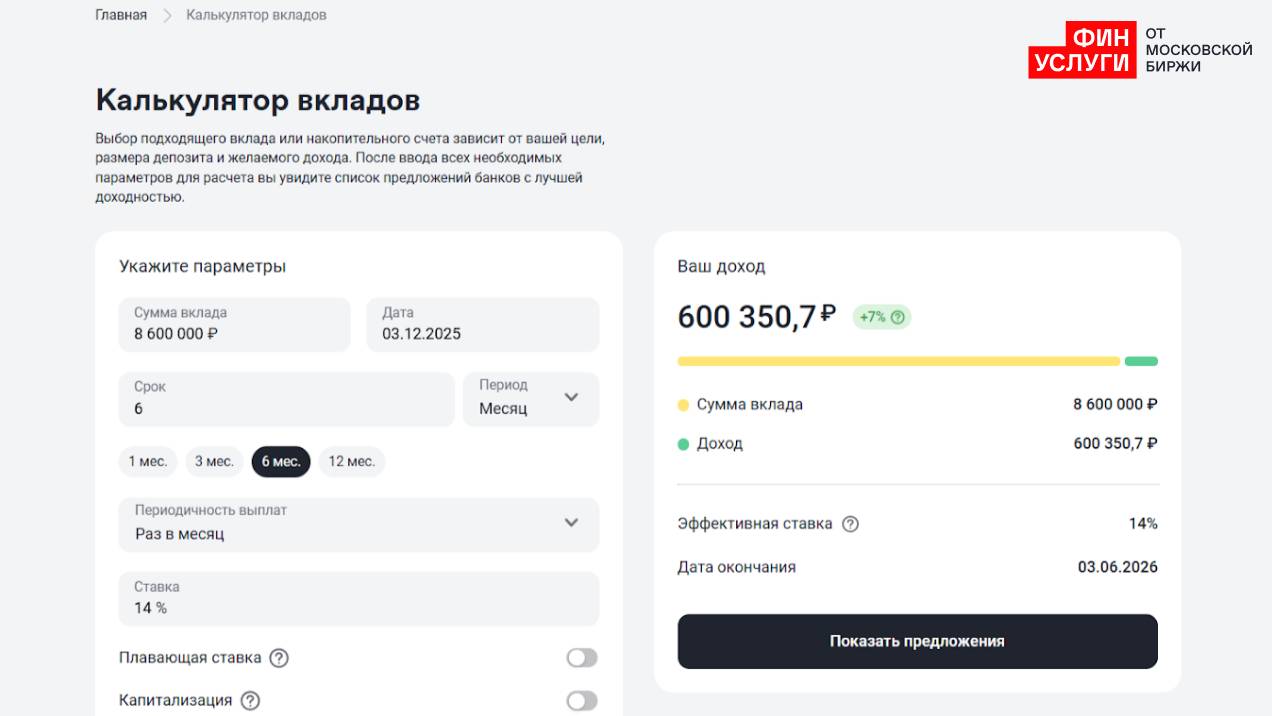Edit the Ставка percentage field
Image resolution: width=1272 pixels, height=716 pixels.
coord(358,598)
